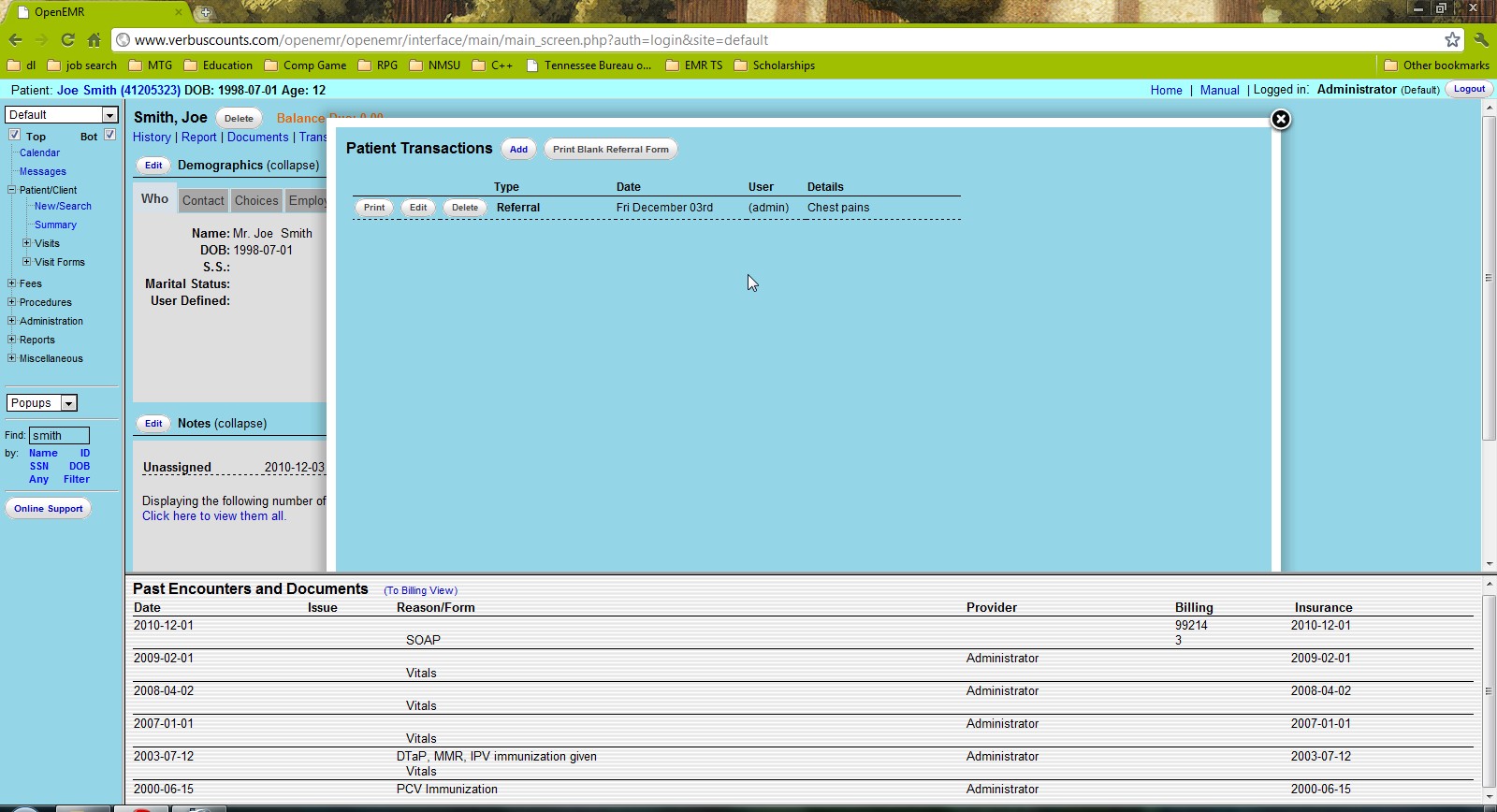Screen dimensions: 1497x812
Task: Bookmark page with the star icon
Action: [x=1452, y=39]
